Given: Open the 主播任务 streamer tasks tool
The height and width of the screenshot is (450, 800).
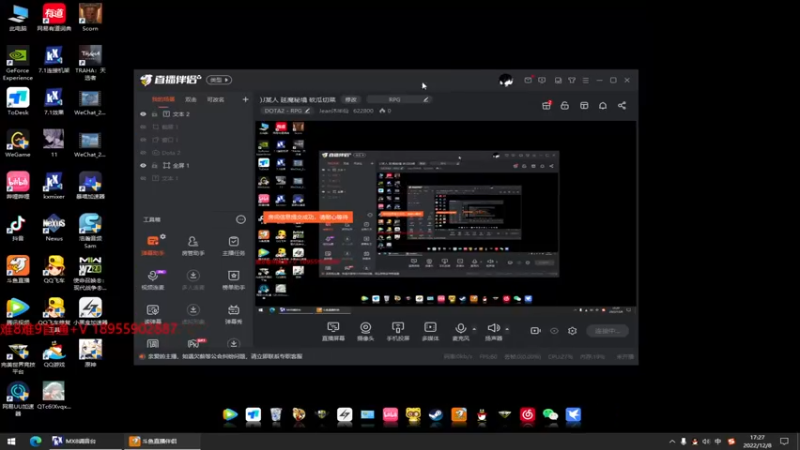Looking at the screenshot, I should (x=234, y=245).
